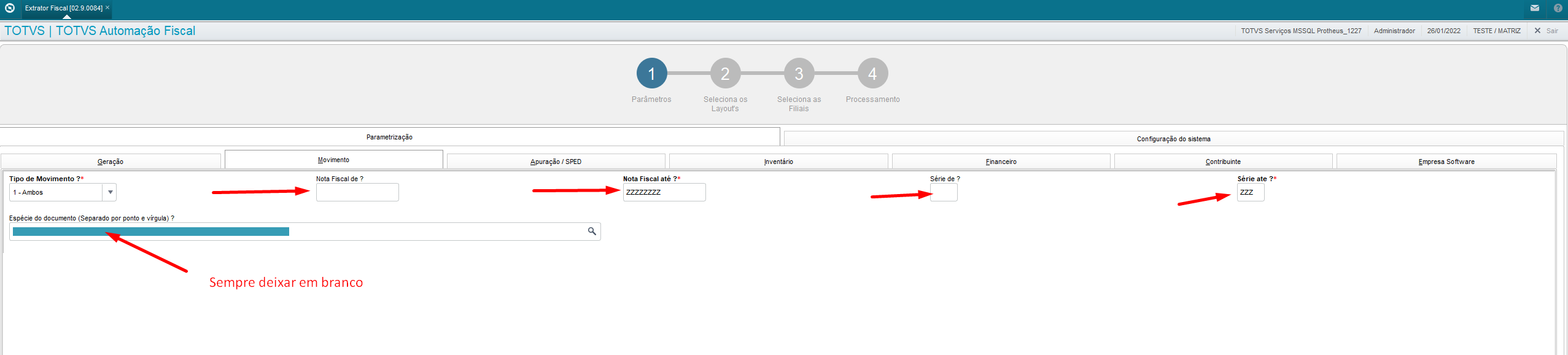
Task: Click the Série de input field
Action: (944, 192)
